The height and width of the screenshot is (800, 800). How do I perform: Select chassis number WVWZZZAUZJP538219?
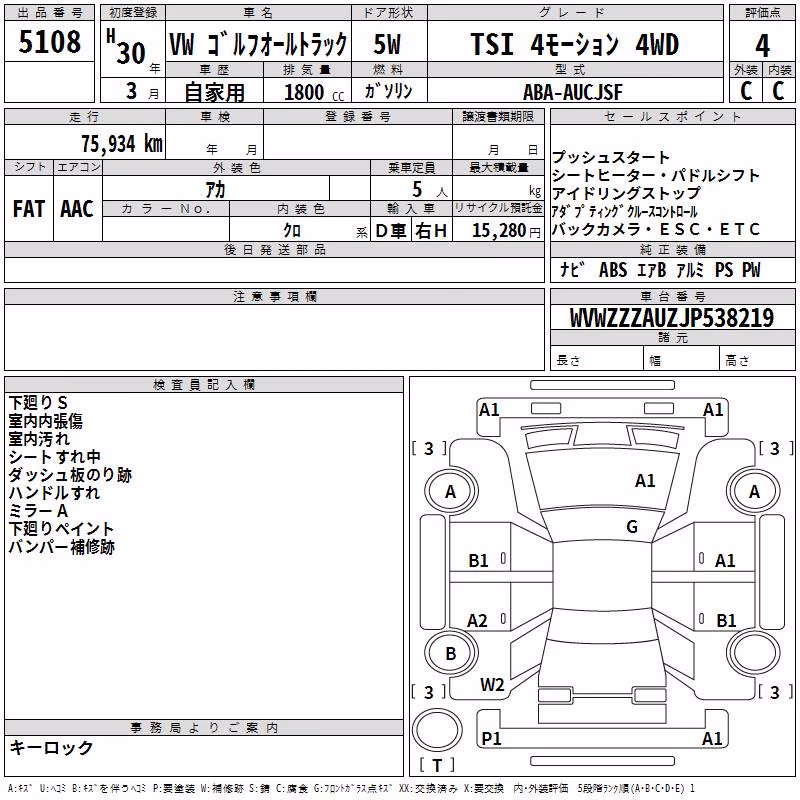(x=672, y=318)
